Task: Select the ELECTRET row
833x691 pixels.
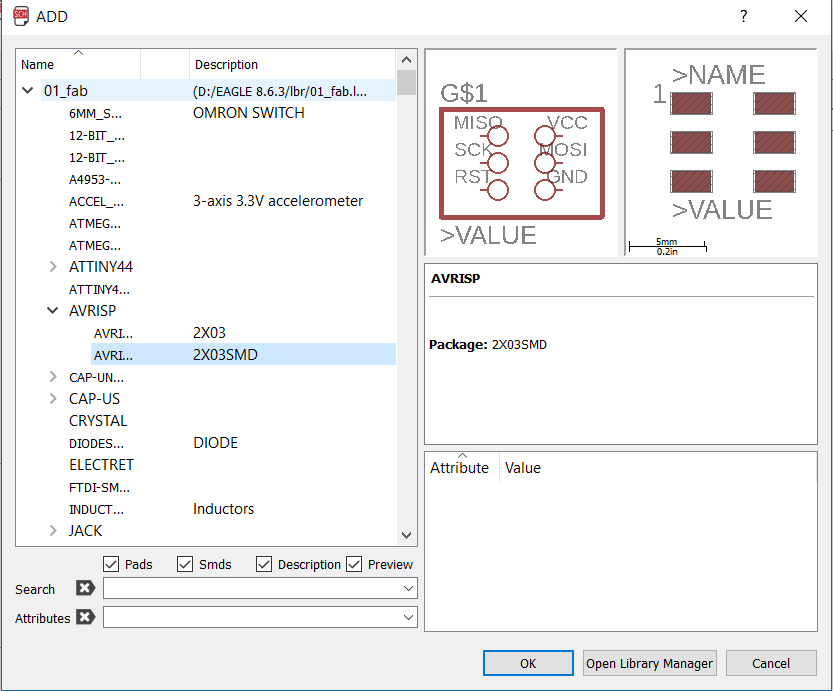Action: (x=206, y=465)
